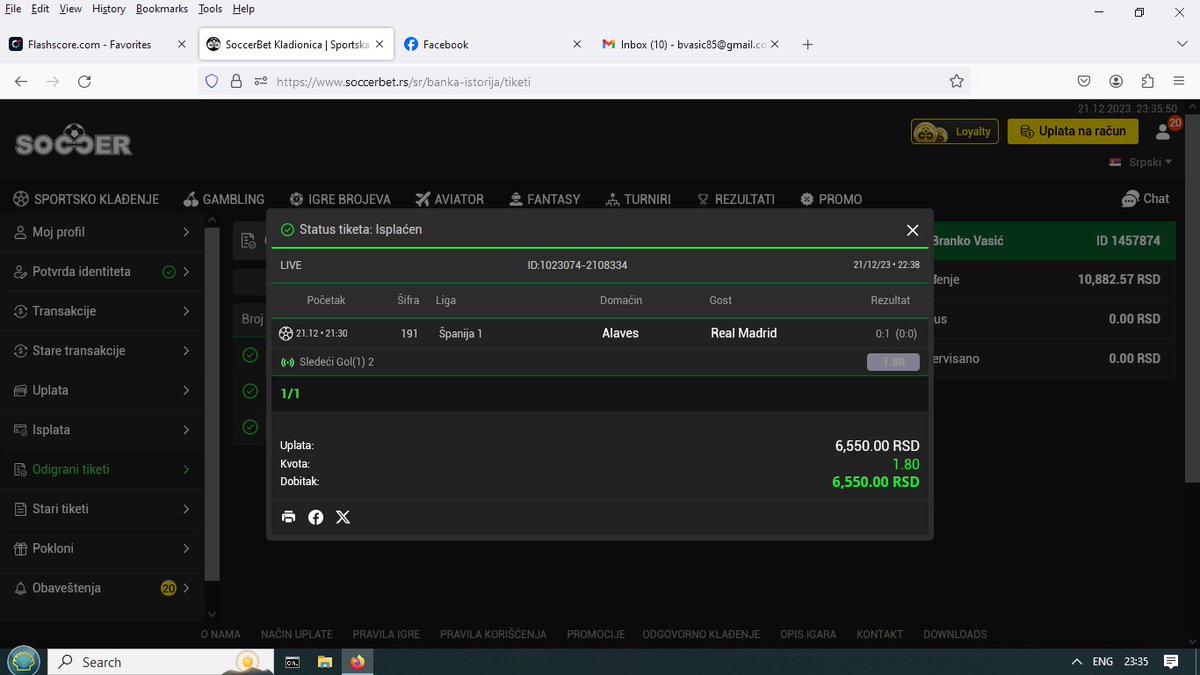The height and width of the screenshot is (675, 1200).
Task: Open the Fantasy menu
Action: click(544, 199)
